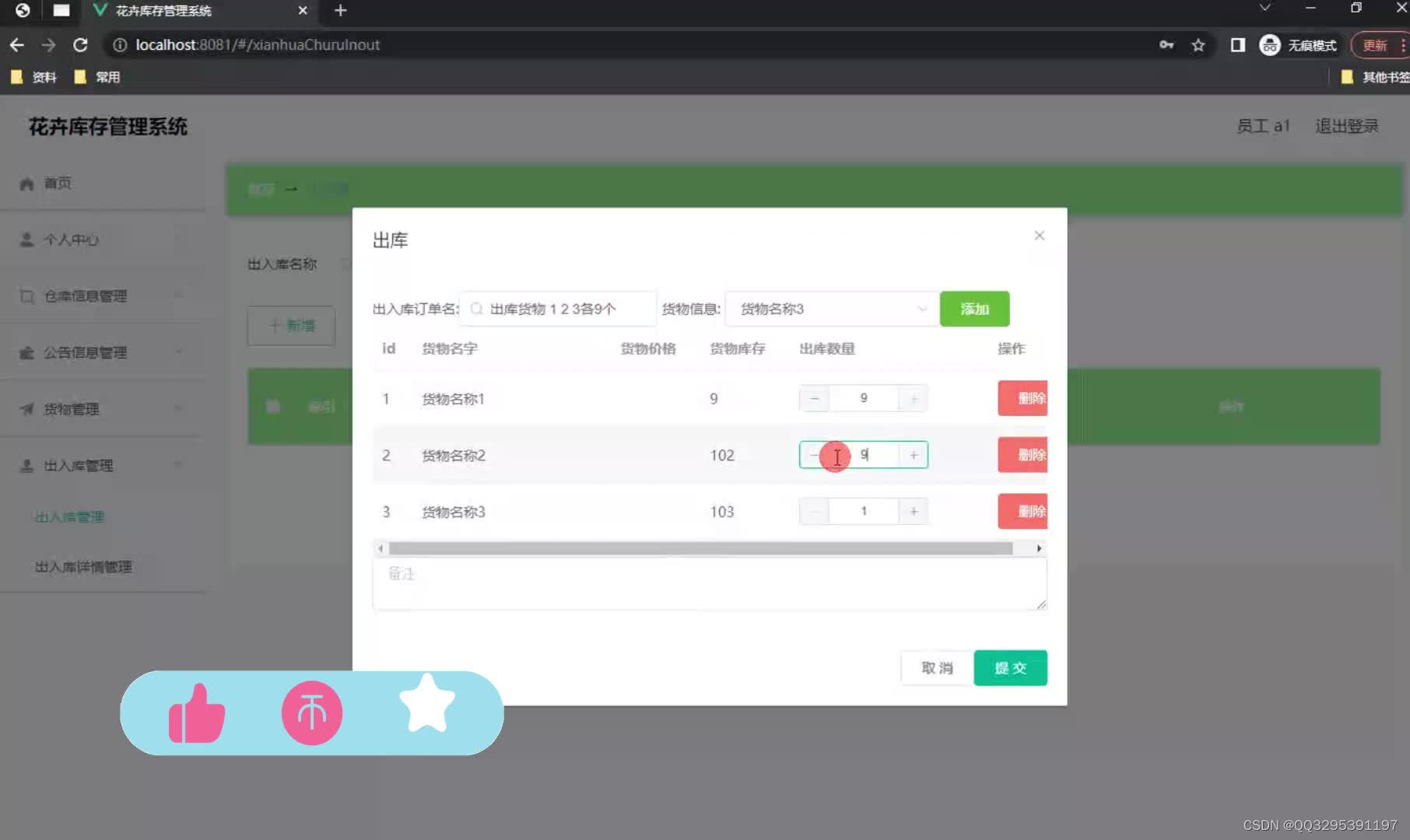Image resolution: width=1410 pixels, height=840 pixels.
Task: Bookmark this page with star icon
Action: click(x=1198, y=45)
